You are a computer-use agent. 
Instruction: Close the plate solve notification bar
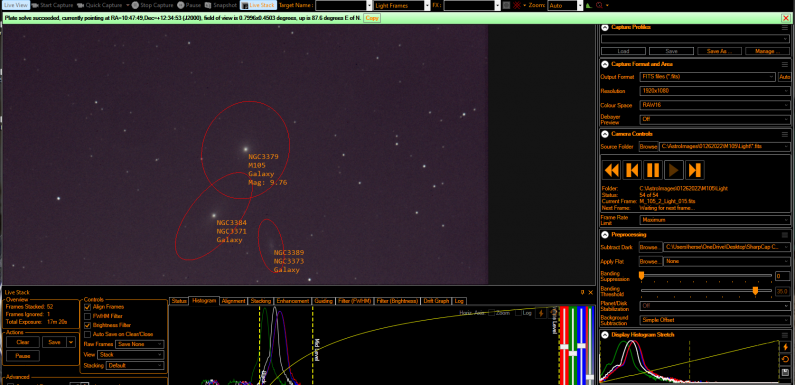click(x=785, y=18)
